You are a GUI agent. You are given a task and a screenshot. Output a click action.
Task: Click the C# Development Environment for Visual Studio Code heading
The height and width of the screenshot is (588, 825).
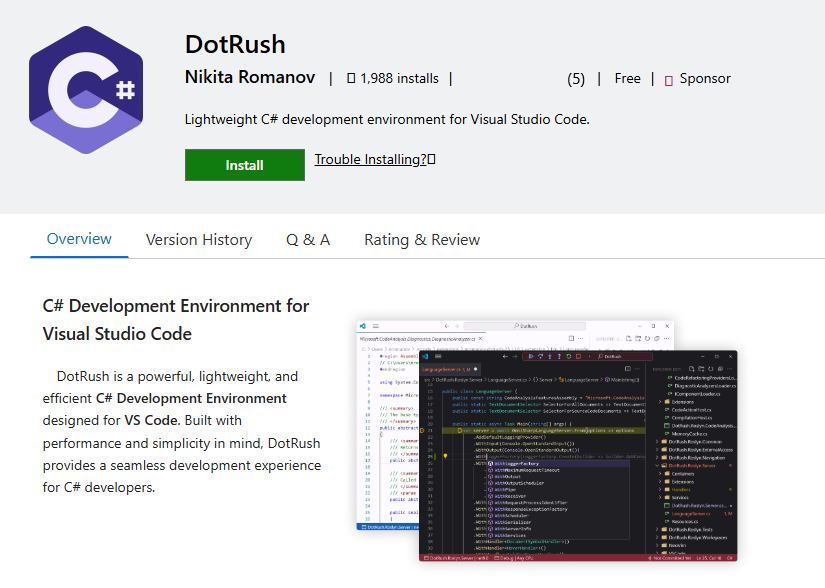pos(176,320)
